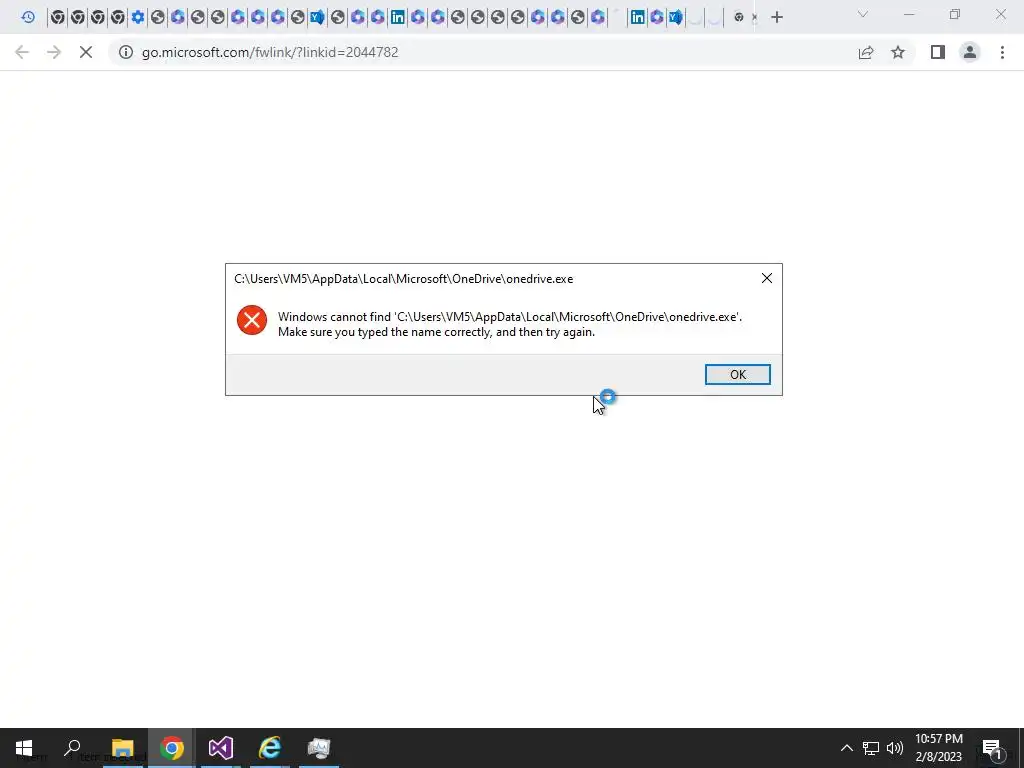
Task: Open the Chrome profile avatar menu
Action: click(970, 52)
